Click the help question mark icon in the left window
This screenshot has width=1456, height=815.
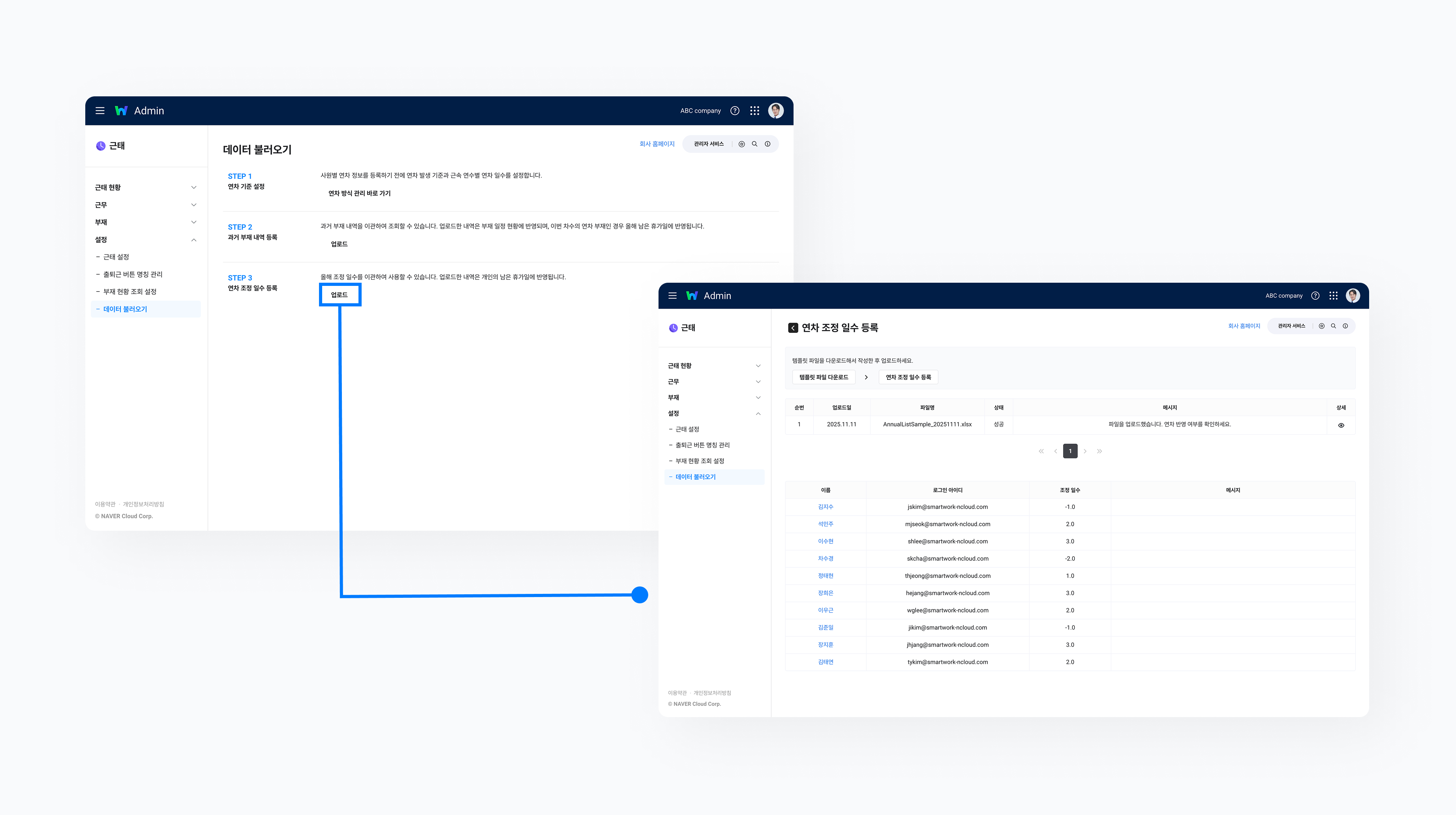(x=735, y=111)
